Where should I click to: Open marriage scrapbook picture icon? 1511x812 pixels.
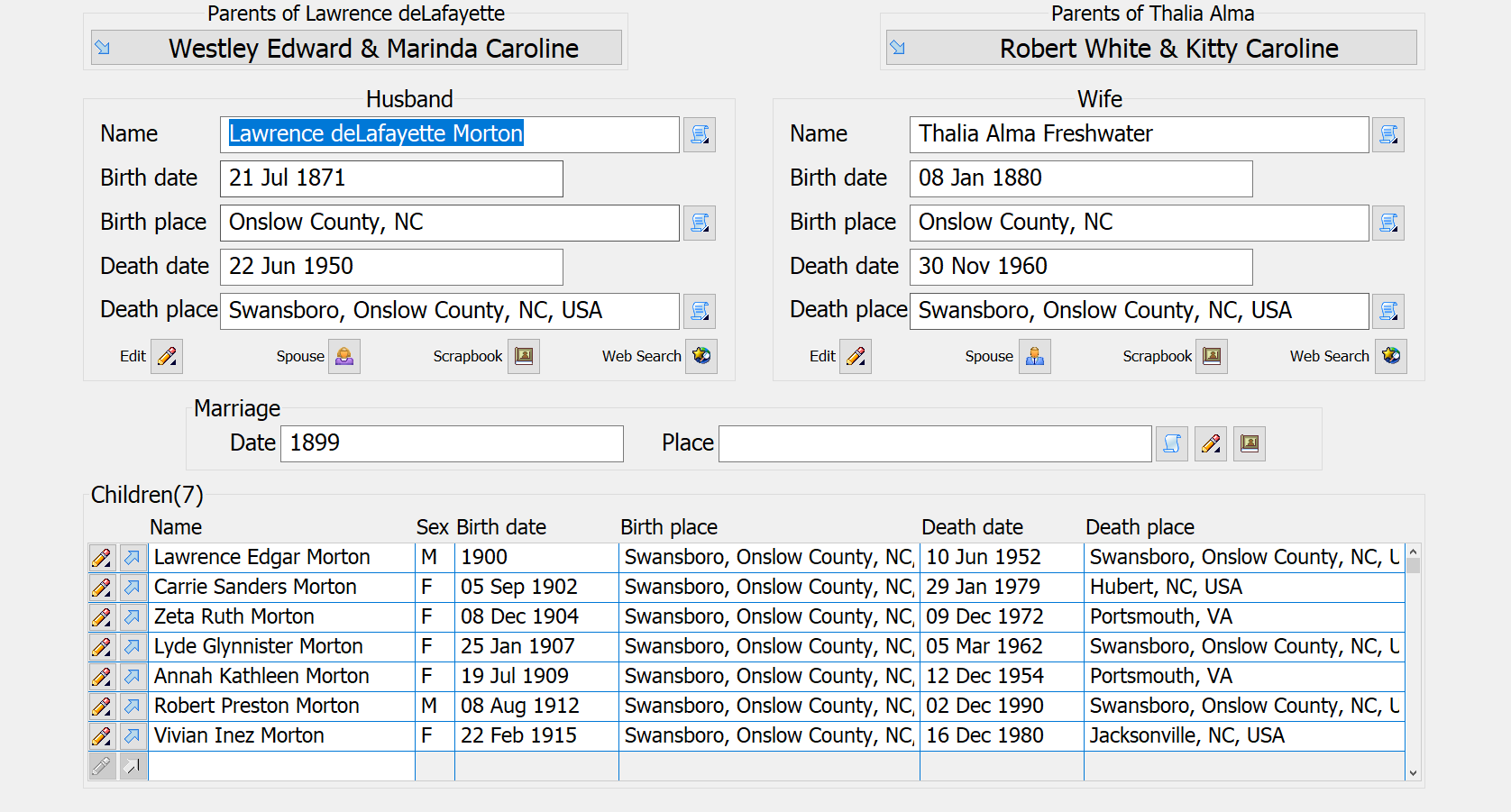[x=1250, y=443]
